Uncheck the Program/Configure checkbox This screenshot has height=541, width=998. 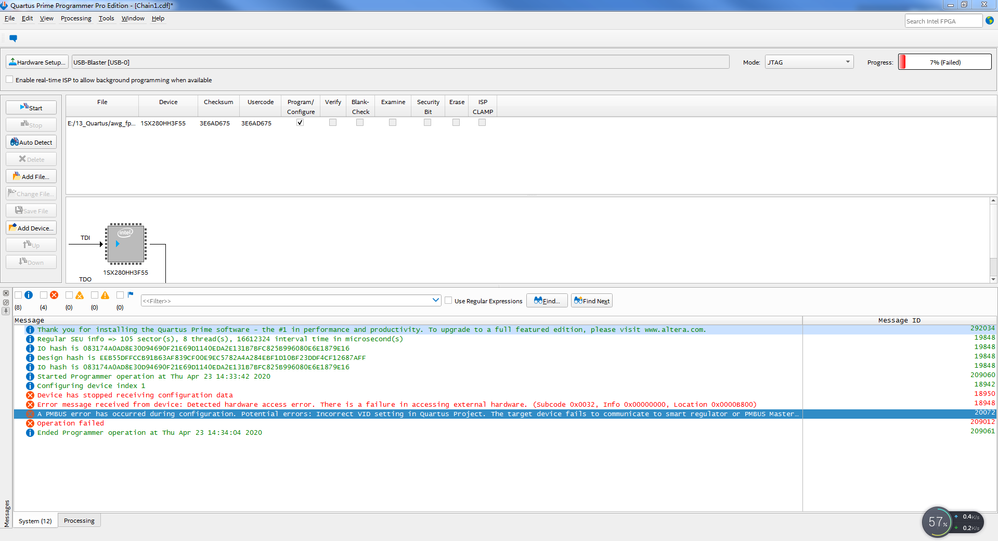300,123
